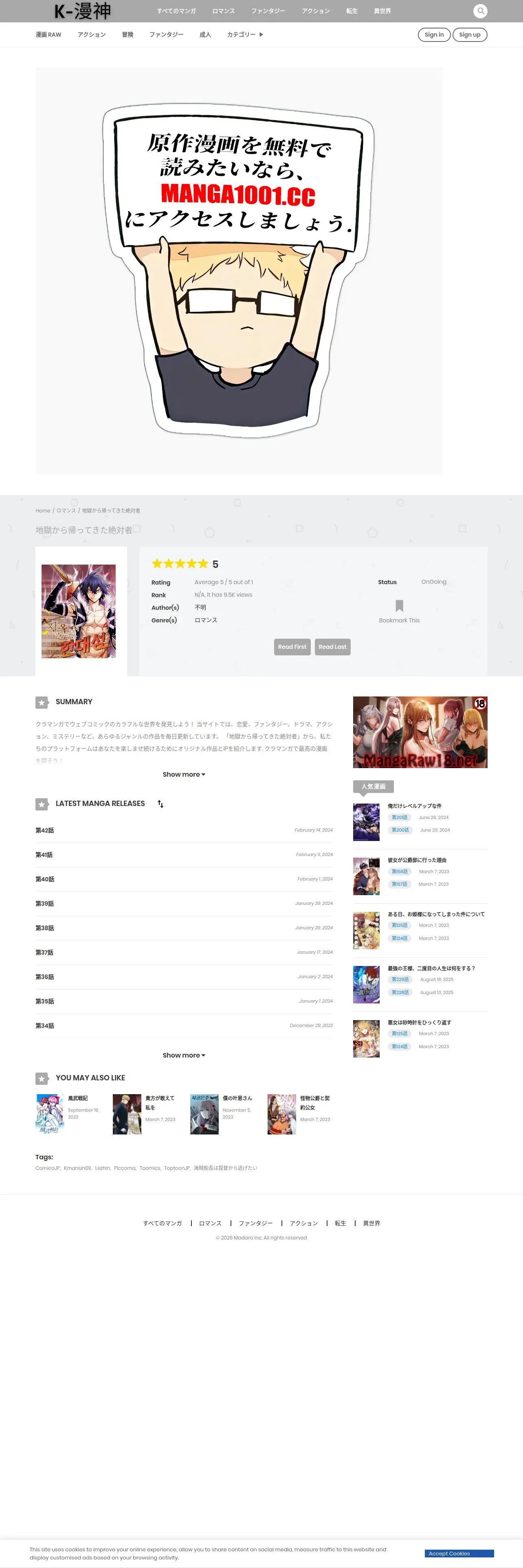Go to Home breadcrumb link
The height and width of the screenshot is (1568, 523).
[x=43, y=511]
